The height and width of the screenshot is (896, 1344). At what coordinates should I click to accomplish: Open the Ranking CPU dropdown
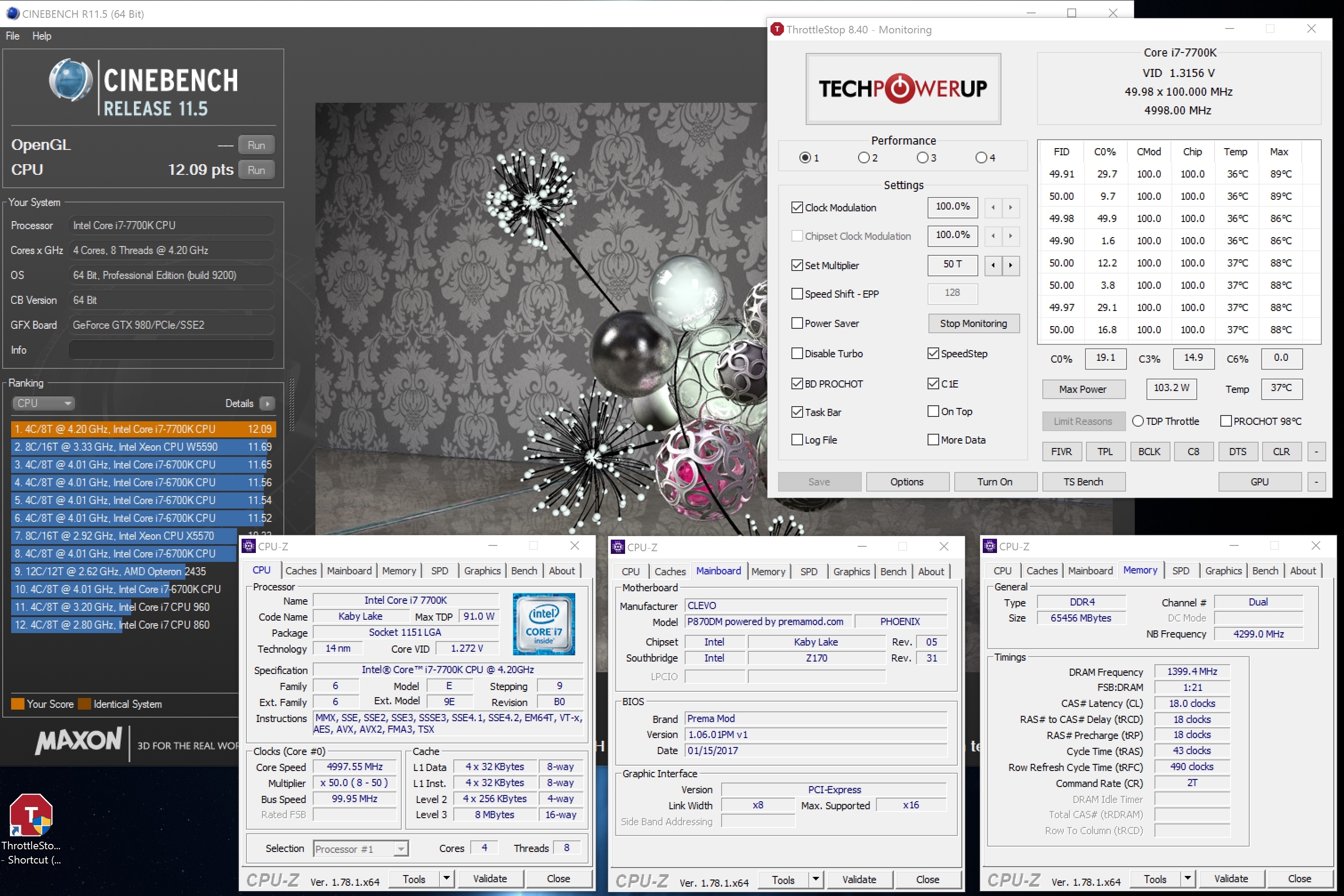coord(44,404)
